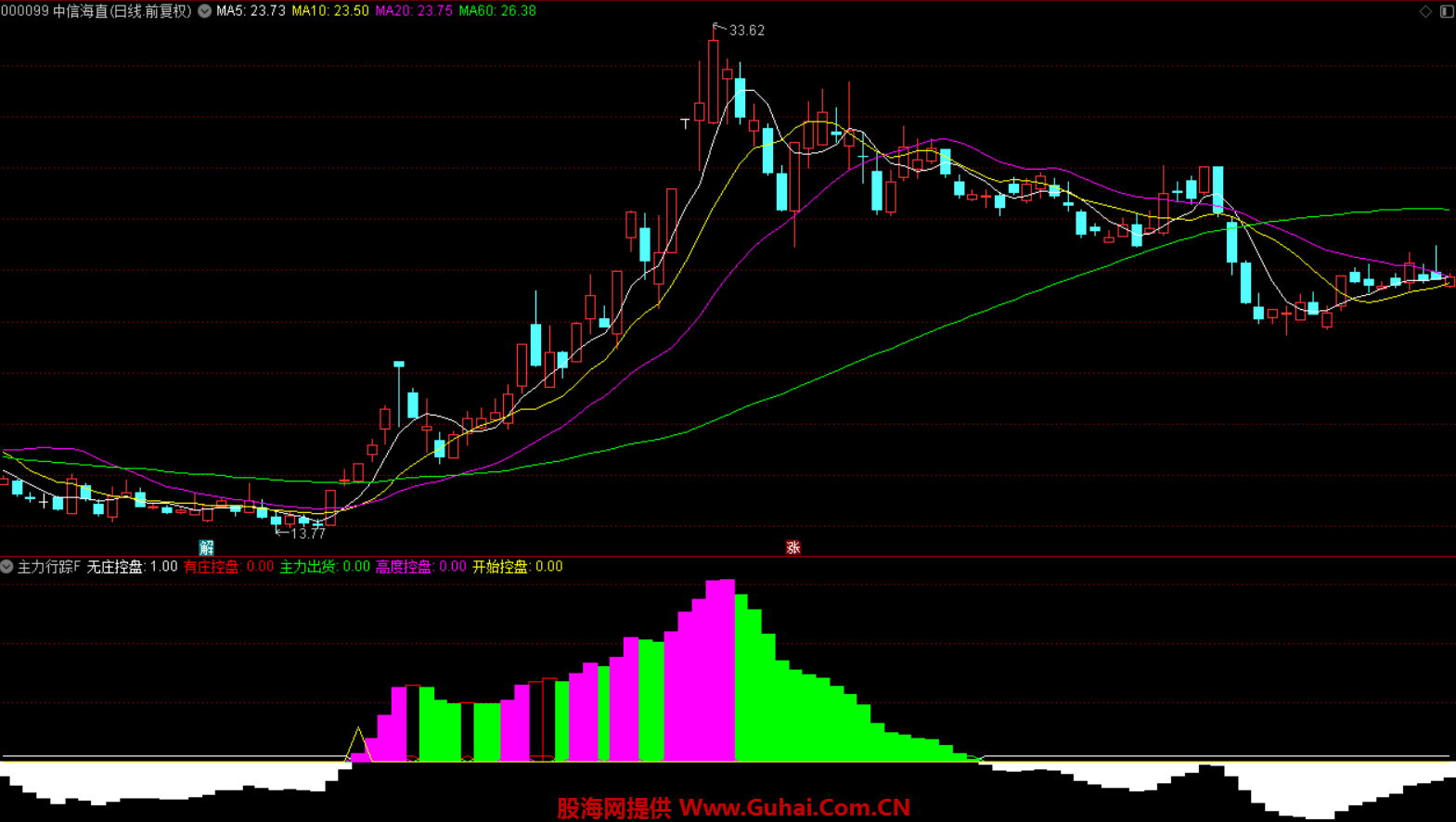Expand the 主力行踪F indicator dropdown arrow
This screenshot has width=1456, height=822.
(7, 566)
